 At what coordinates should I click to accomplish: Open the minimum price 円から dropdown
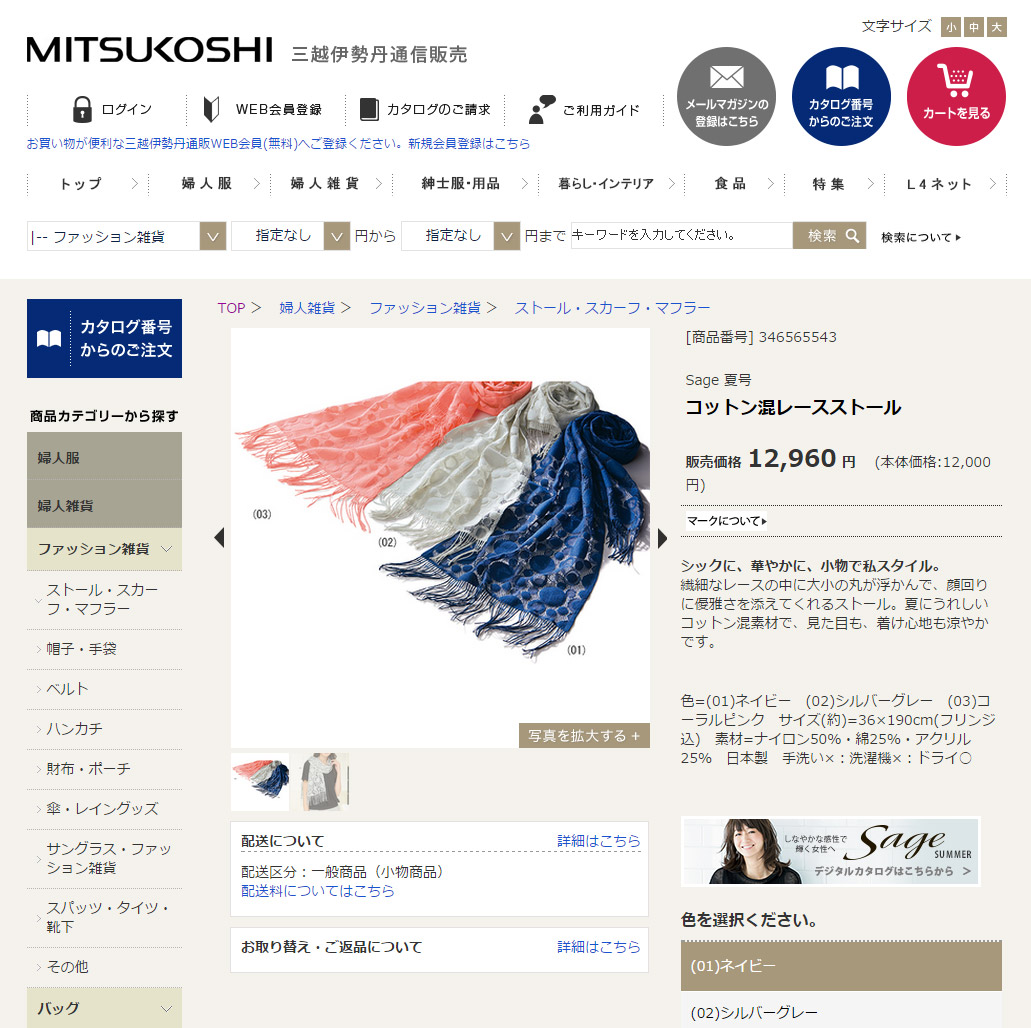click(x=289, y=236)
